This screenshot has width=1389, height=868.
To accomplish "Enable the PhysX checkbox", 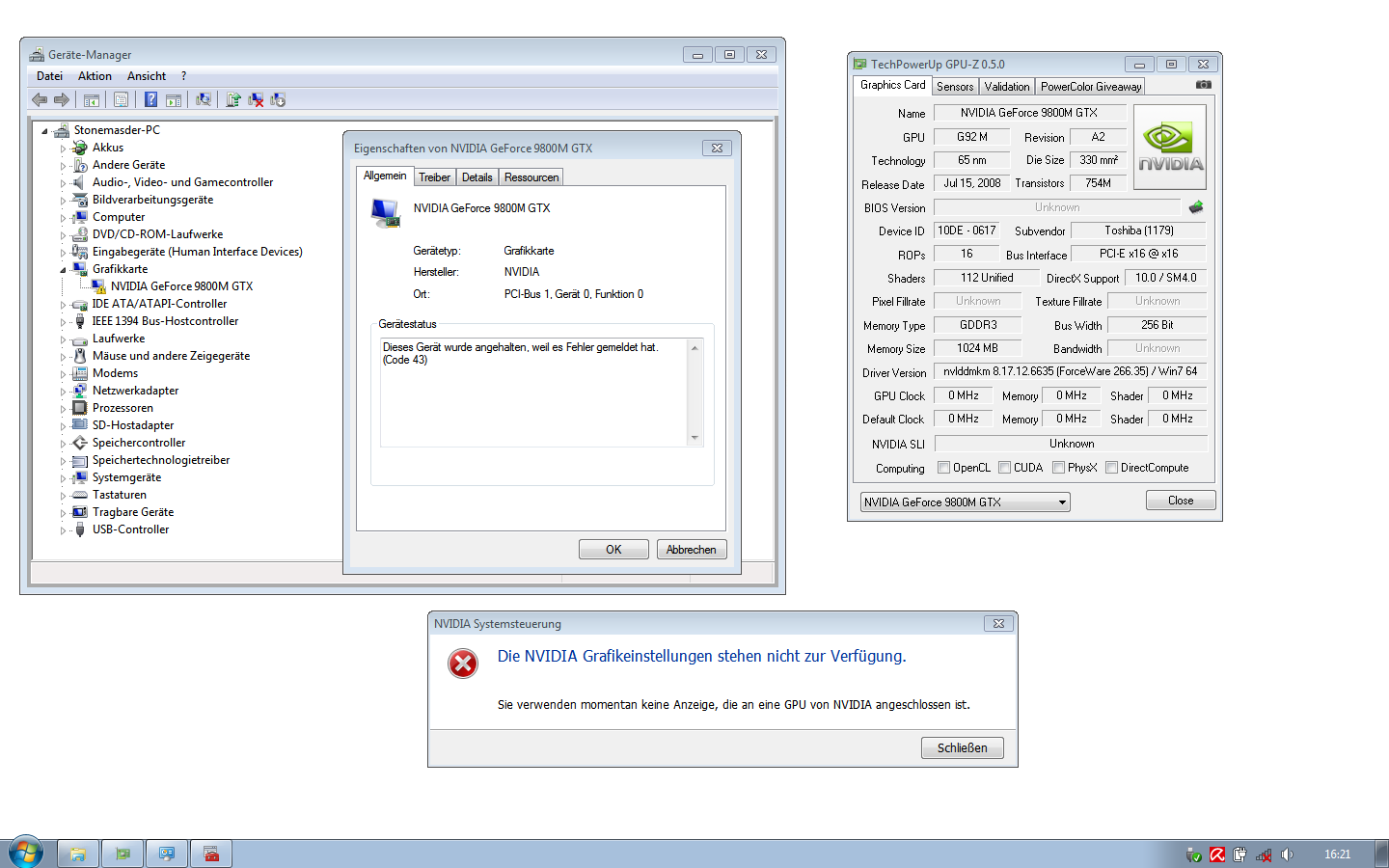I will pos(1059,468).
